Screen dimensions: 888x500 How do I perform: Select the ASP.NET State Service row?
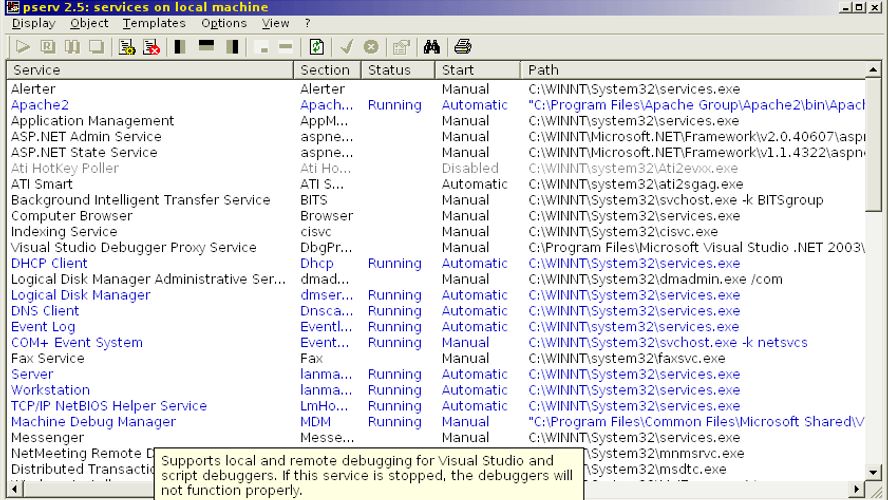(x=436, y=152)
